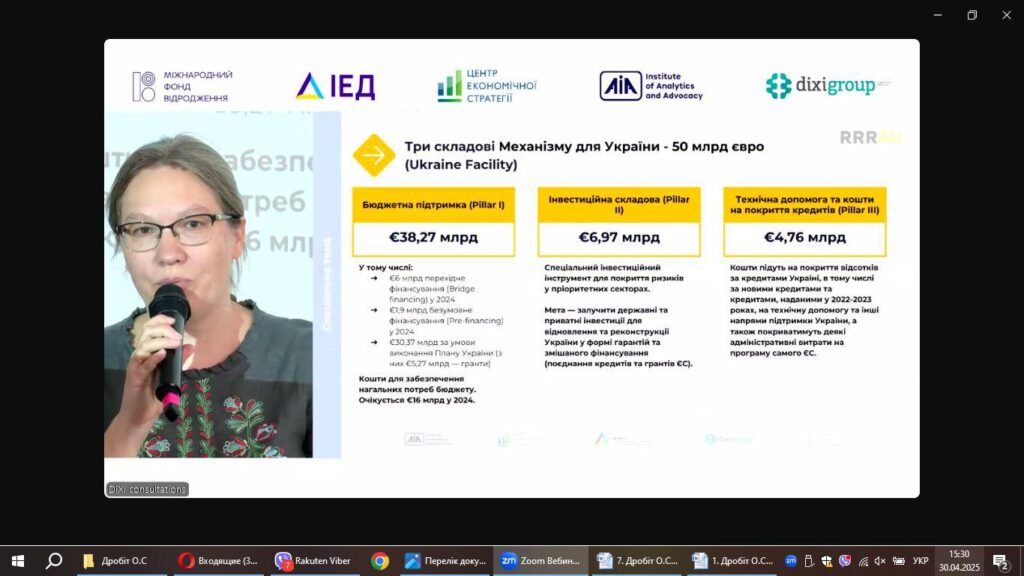
Task: Open the Windows Security shield tray icon
Action: pyautogui.click(x=827, y=561)
